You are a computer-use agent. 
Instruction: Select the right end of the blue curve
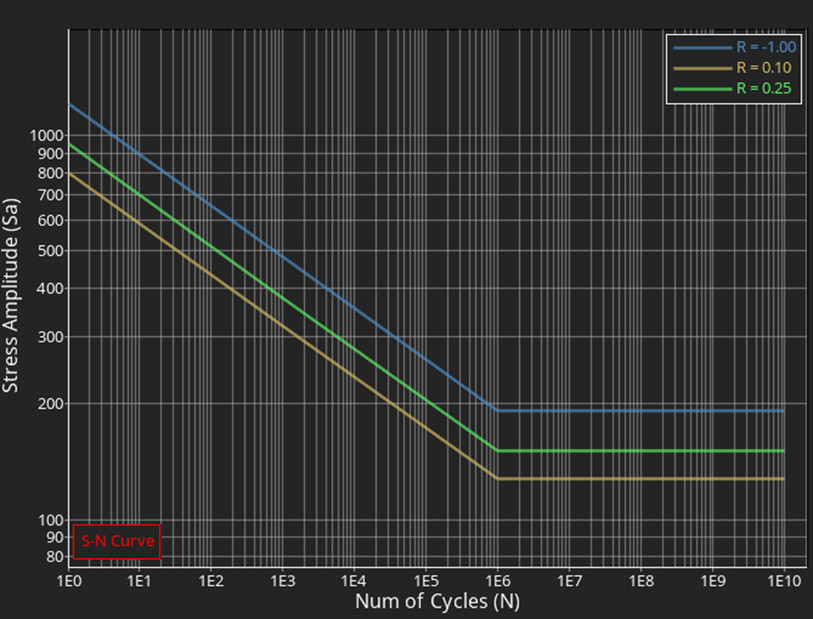click(x=783, y=410)
